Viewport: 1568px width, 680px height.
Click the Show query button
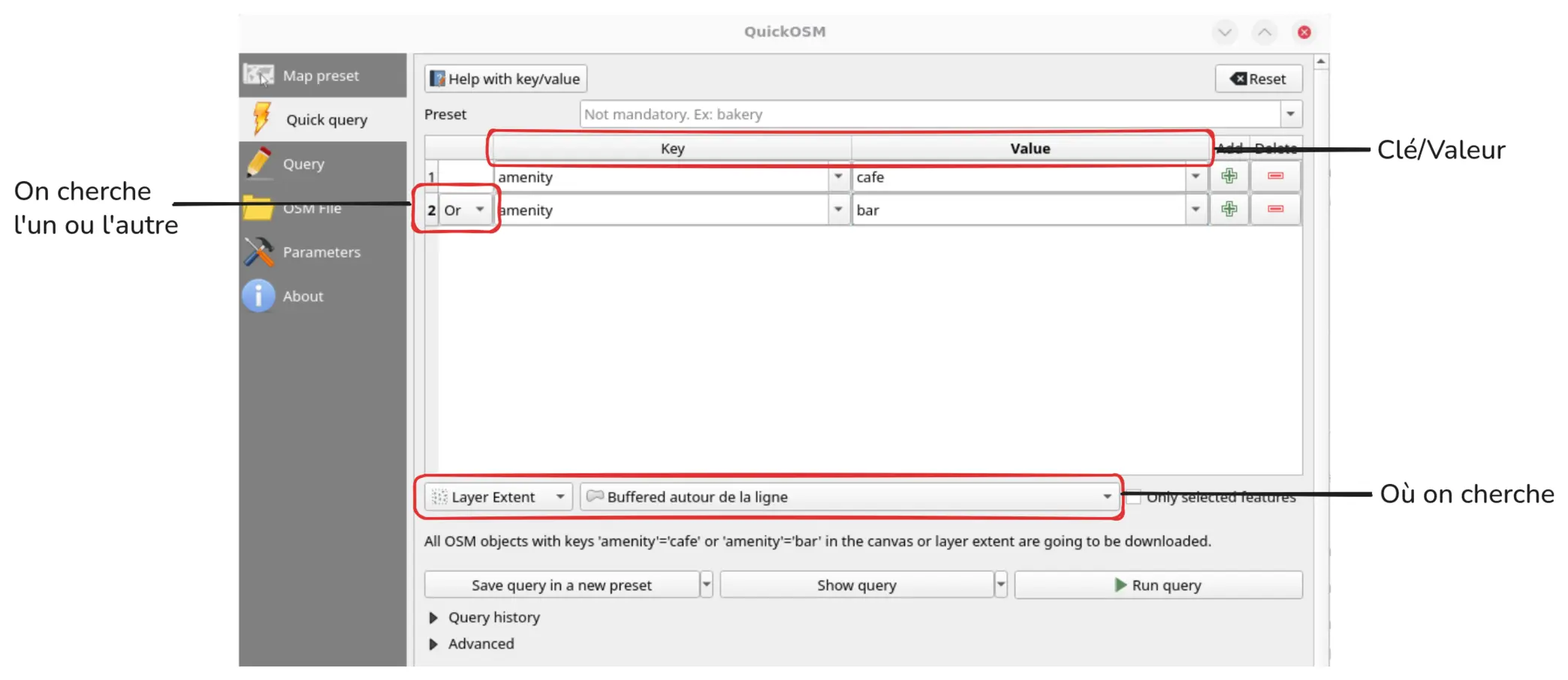[856, 585]
